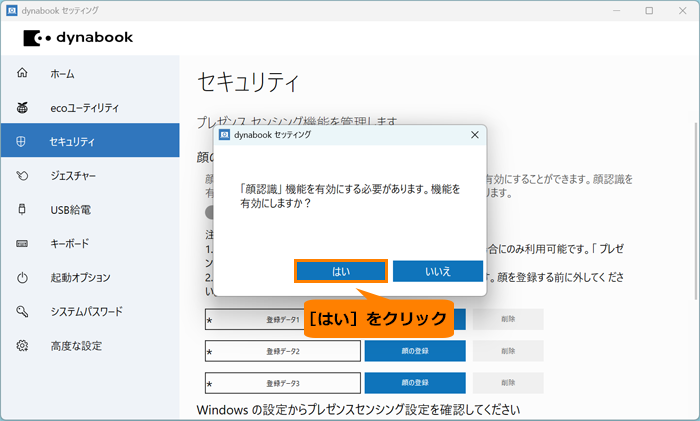The height and width of the screenshot is (421, 700).
Task: Maximize the dynabook セッティング window
Action: [649, 11]
